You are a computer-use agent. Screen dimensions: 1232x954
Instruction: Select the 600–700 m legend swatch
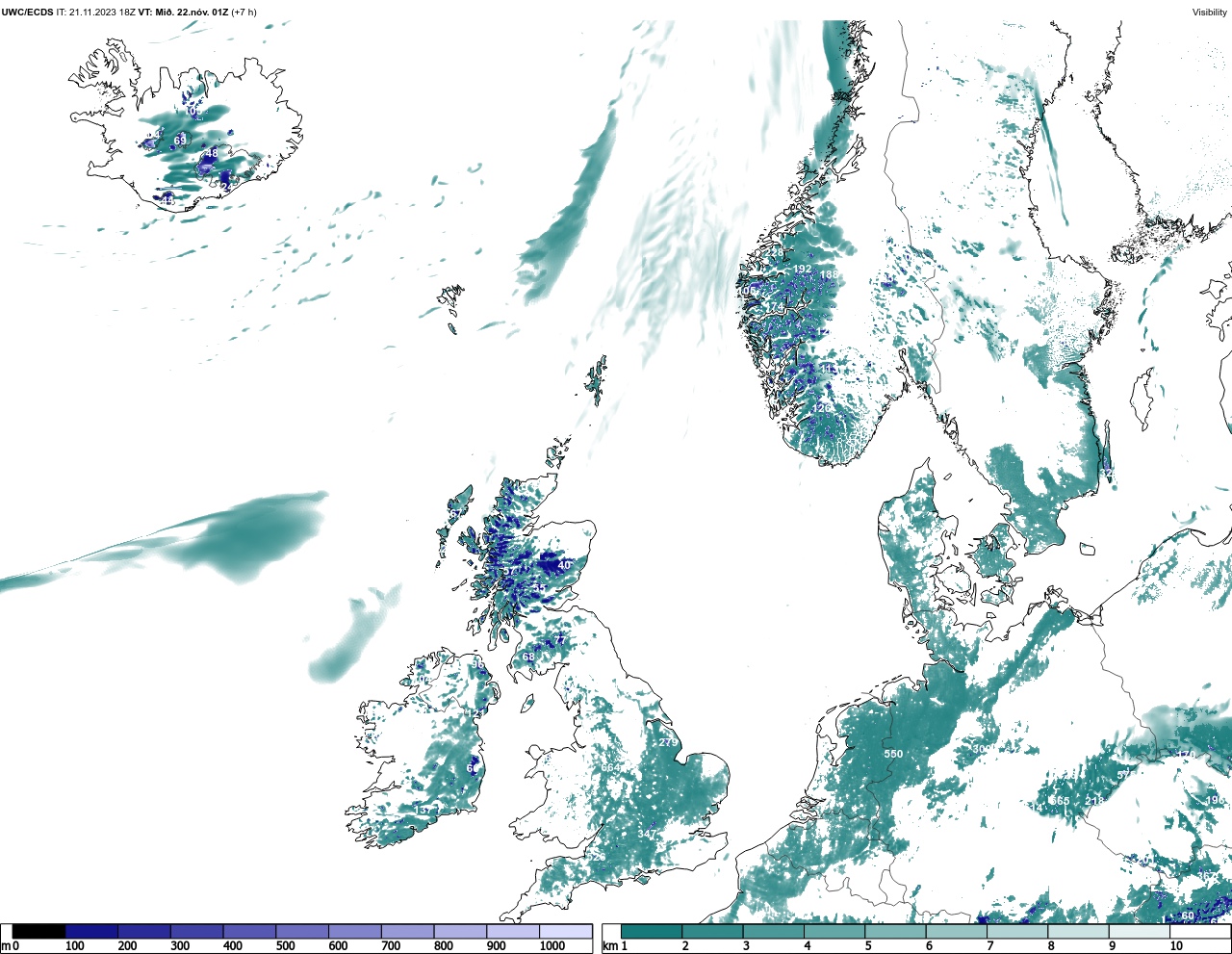click(354, 931)
